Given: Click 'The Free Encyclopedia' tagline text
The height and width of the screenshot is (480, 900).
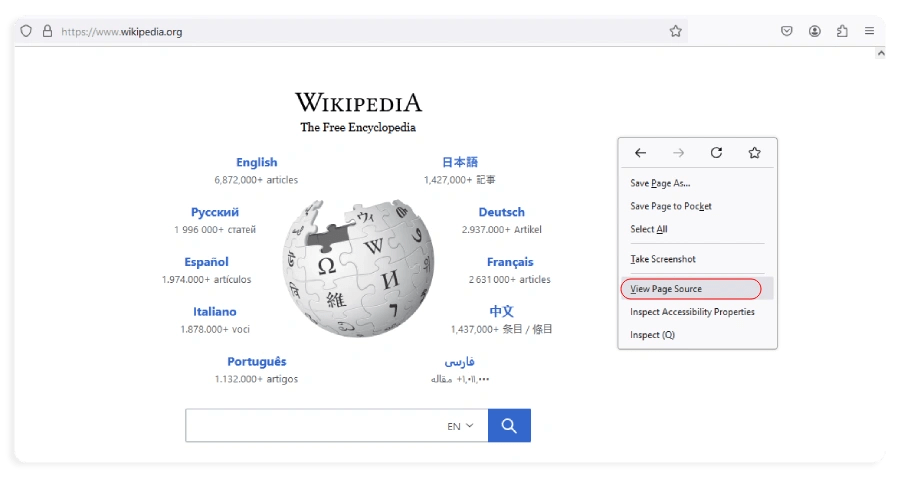Looking at the screenshot, I should pyautogui.click(x=358, y=127).
